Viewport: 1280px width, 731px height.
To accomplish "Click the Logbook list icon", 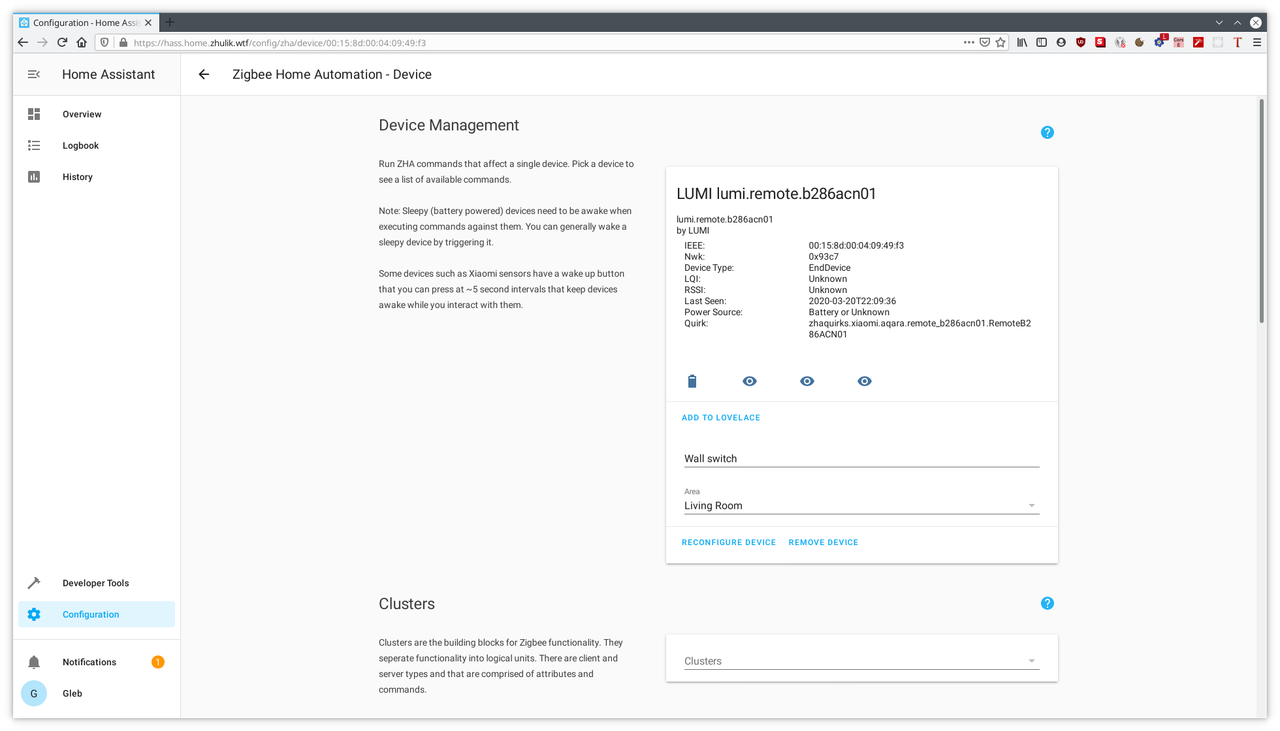I will click(x=34, y=145).
